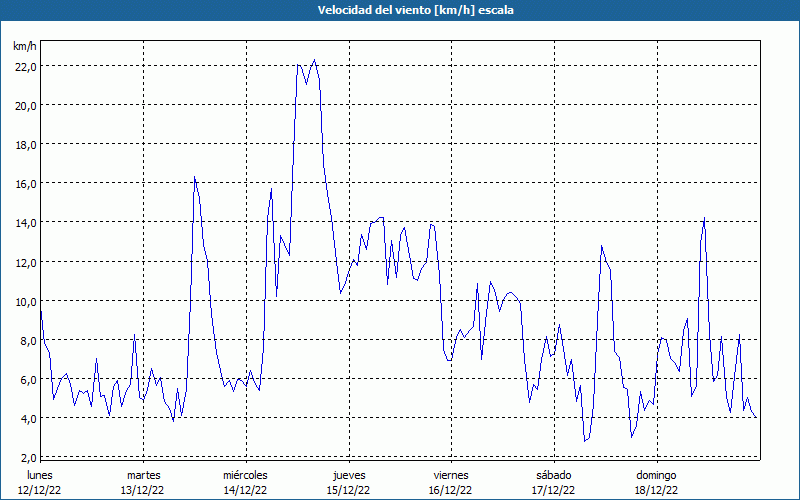Click the 'jueves' day label
The width and height of the screenshot is (800, 500).
pos(349,475)
